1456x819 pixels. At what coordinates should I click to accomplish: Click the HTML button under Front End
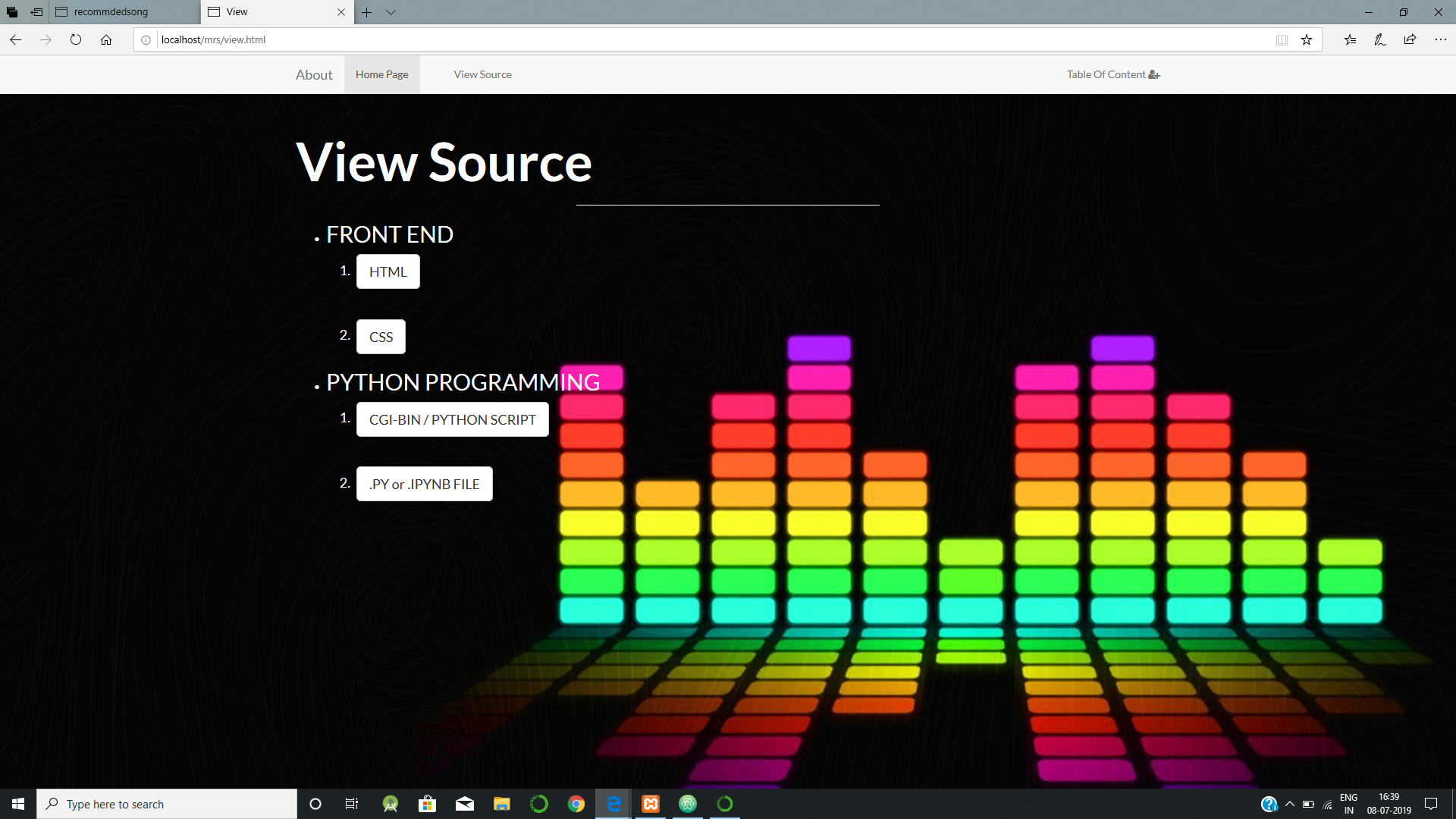pyautogui.click(x=388, y=272)
